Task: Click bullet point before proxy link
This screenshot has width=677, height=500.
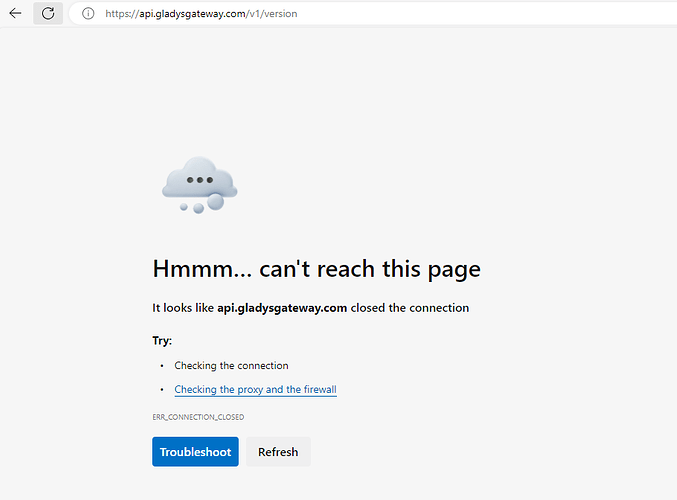Action: (162, 389)
